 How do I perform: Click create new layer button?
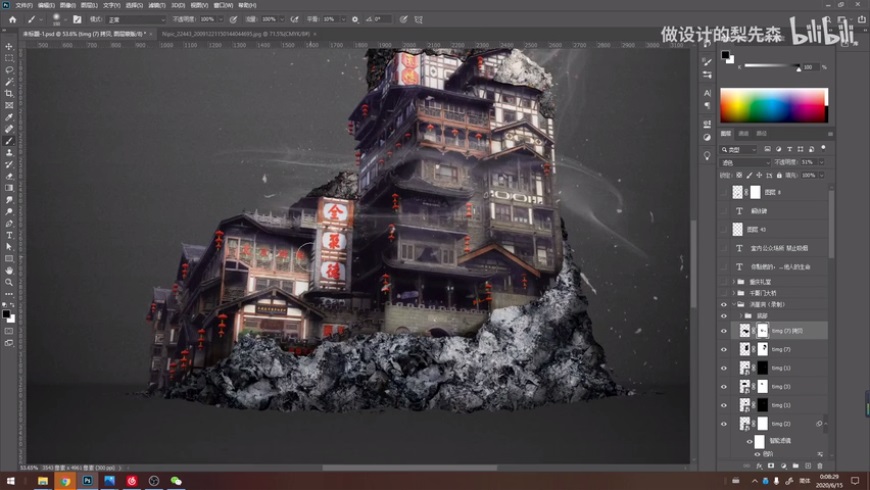(x=808, y=466)
